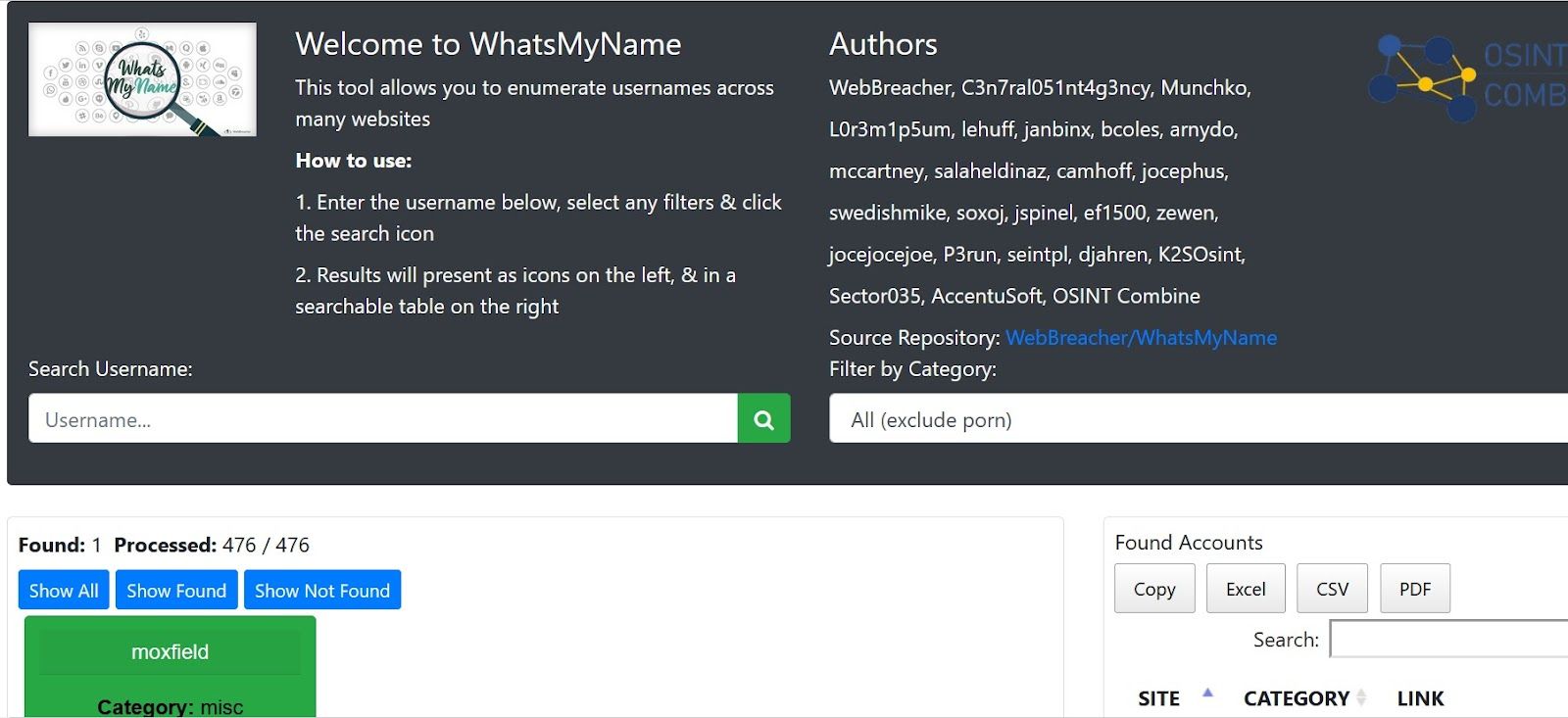Copy found accounts with Copy button
1568x718 pixels.
coord(1154,589)
